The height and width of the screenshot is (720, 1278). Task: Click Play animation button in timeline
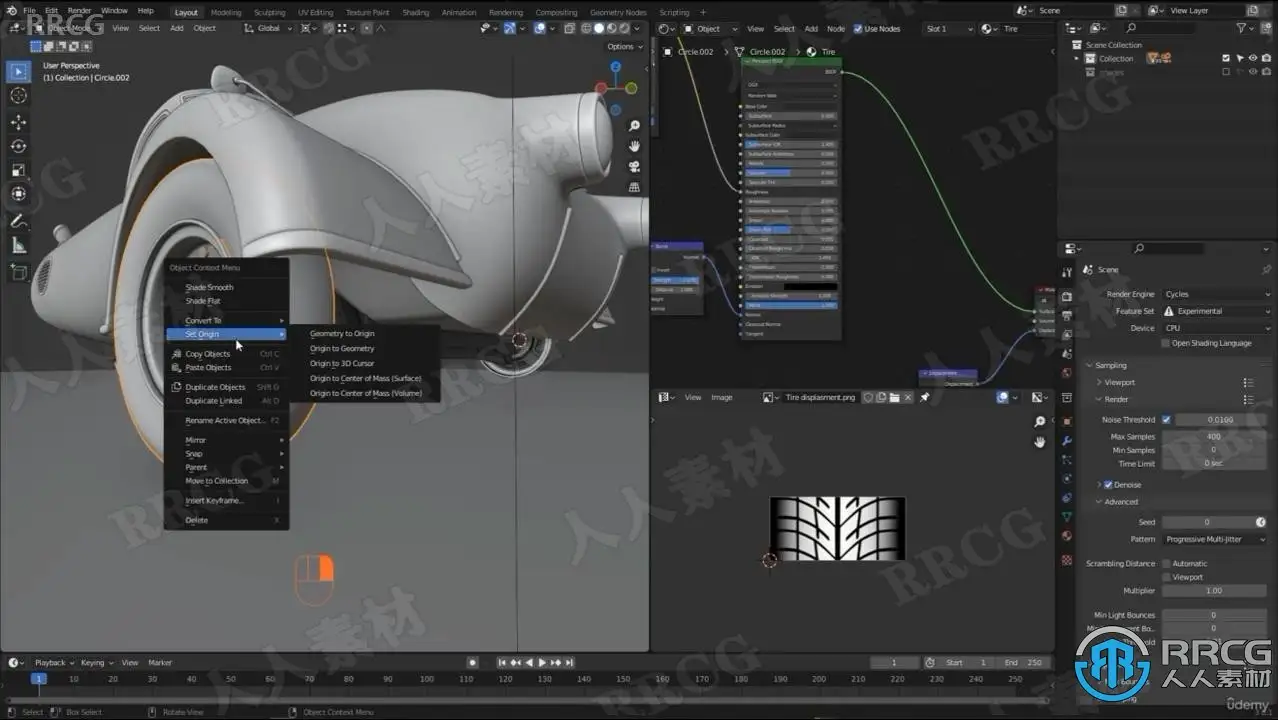(542, 662)
